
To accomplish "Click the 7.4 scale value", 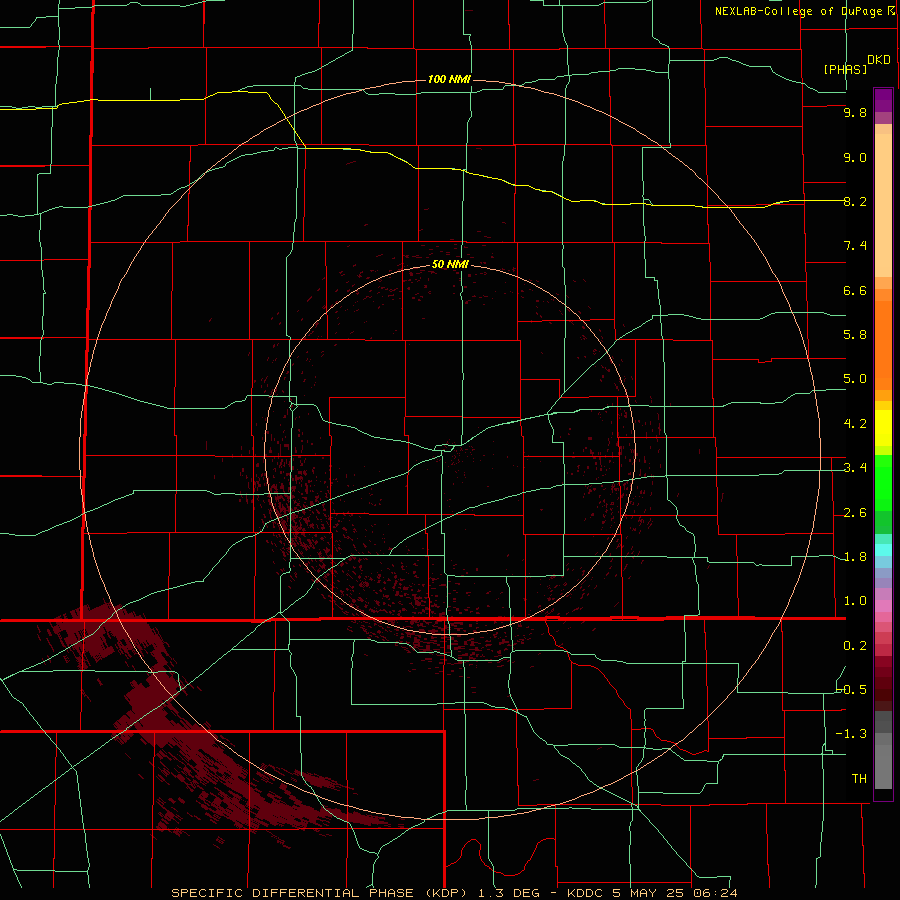I will pos(855,246).
